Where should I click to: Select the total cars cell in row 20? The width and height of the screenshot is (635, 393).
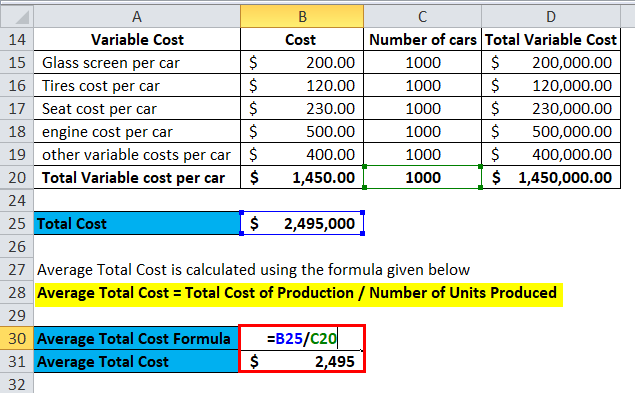pos(422,177)
